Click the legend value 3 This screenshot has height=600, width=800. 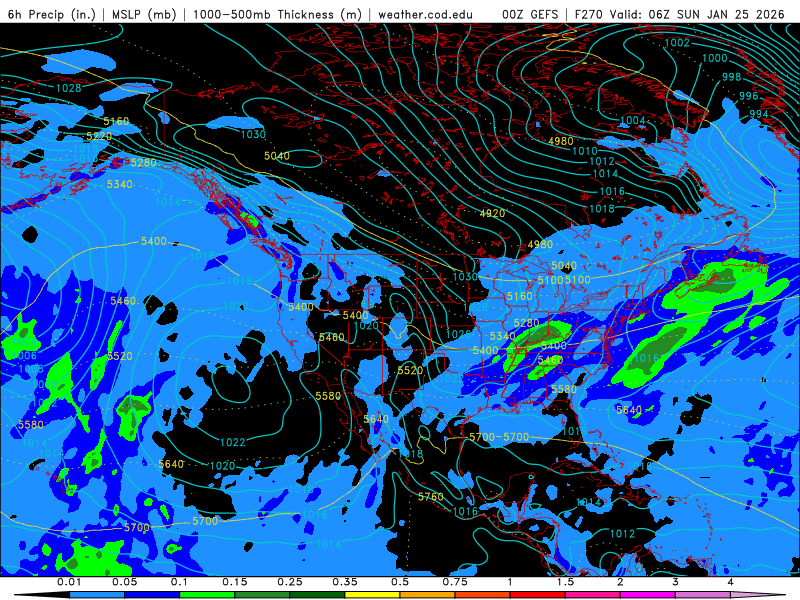coord(675,582)
